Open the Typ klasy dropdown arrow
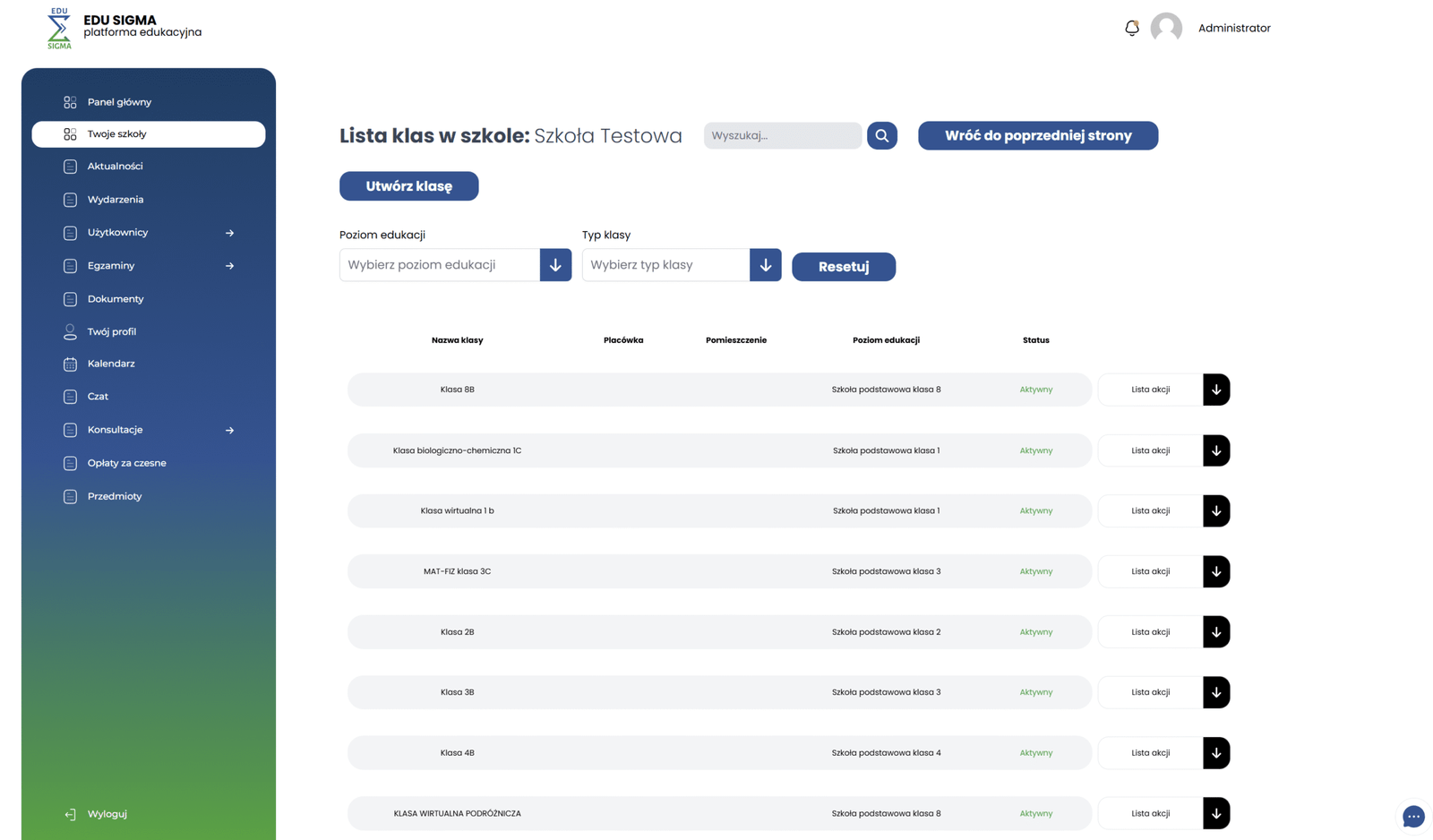 click(x=765, y=265)
